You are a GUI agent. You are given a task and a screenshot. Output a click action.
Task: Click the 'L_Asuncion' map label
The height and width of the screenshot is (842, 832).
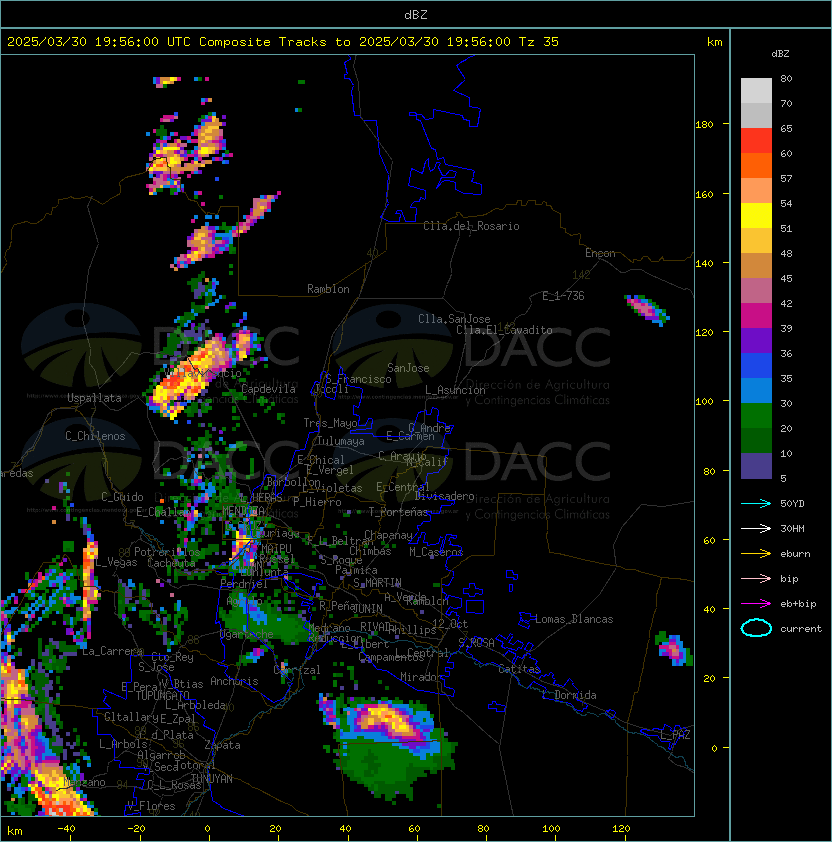455,390
